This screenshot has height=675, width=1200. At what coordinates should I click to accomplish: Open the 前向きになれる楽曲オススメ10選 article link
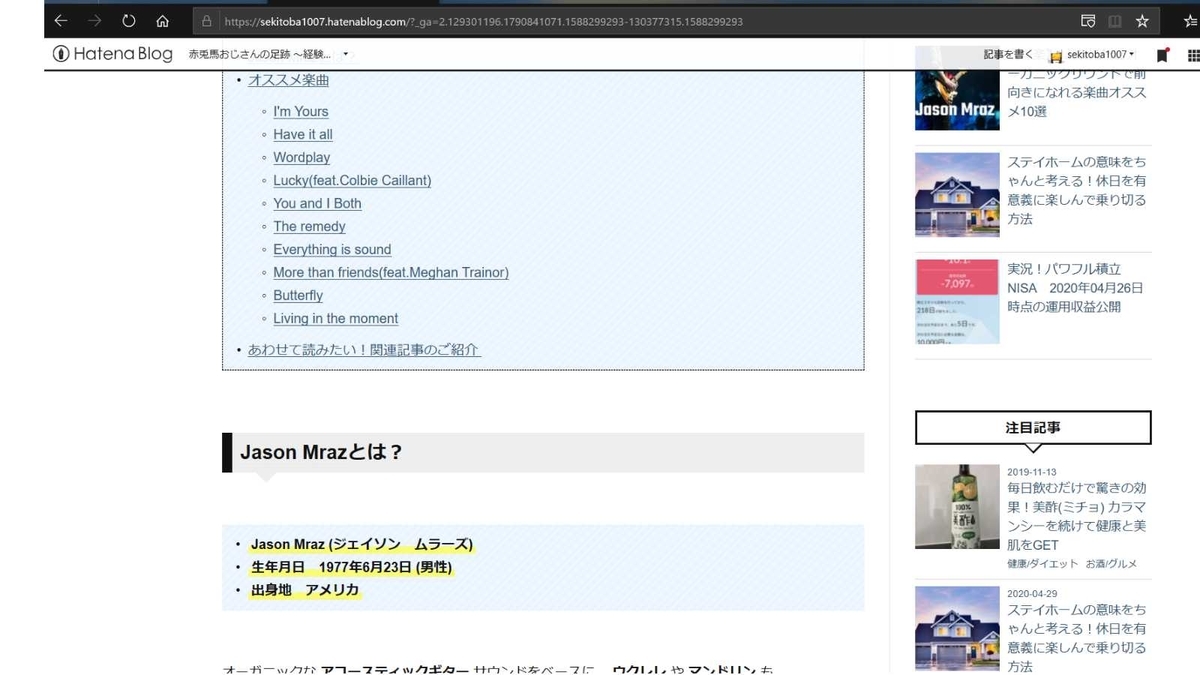pyautogui.click(x=1077, y=92)
